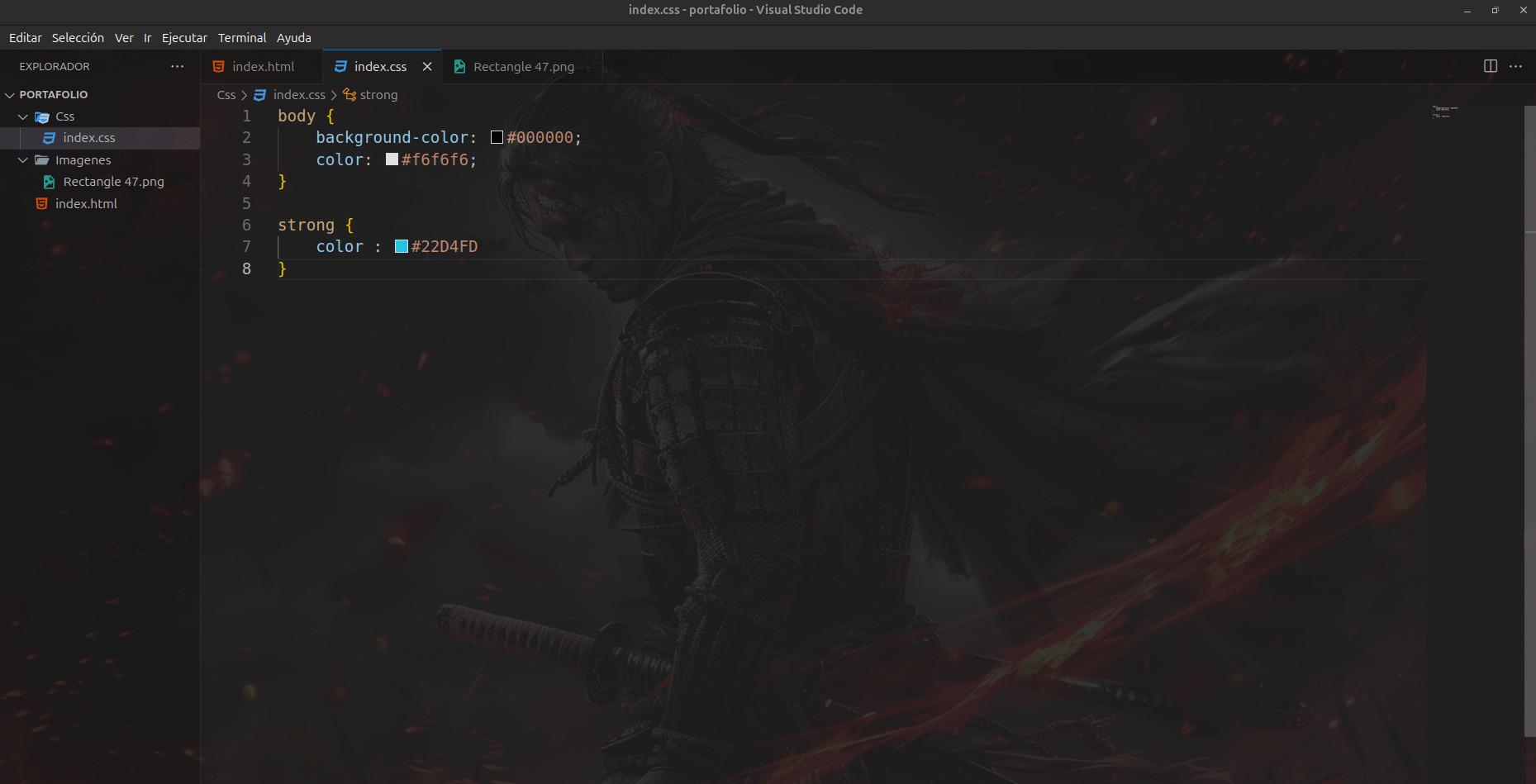Open the Terminal menu
This screenshot has height=784, width=1536.
tap(242, 38)
